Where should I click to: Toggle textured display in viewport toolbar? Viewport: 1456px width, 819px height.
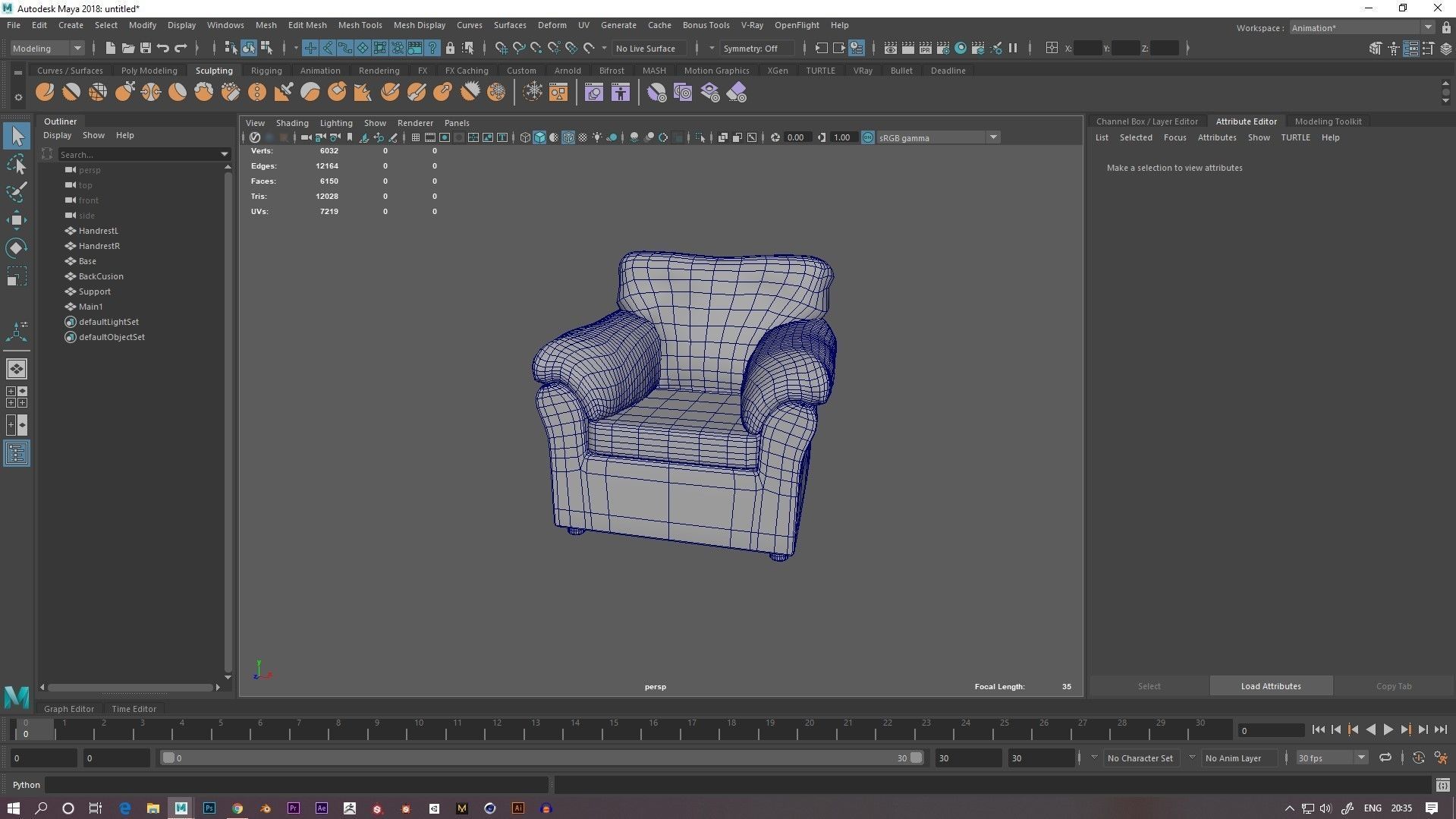583,137
